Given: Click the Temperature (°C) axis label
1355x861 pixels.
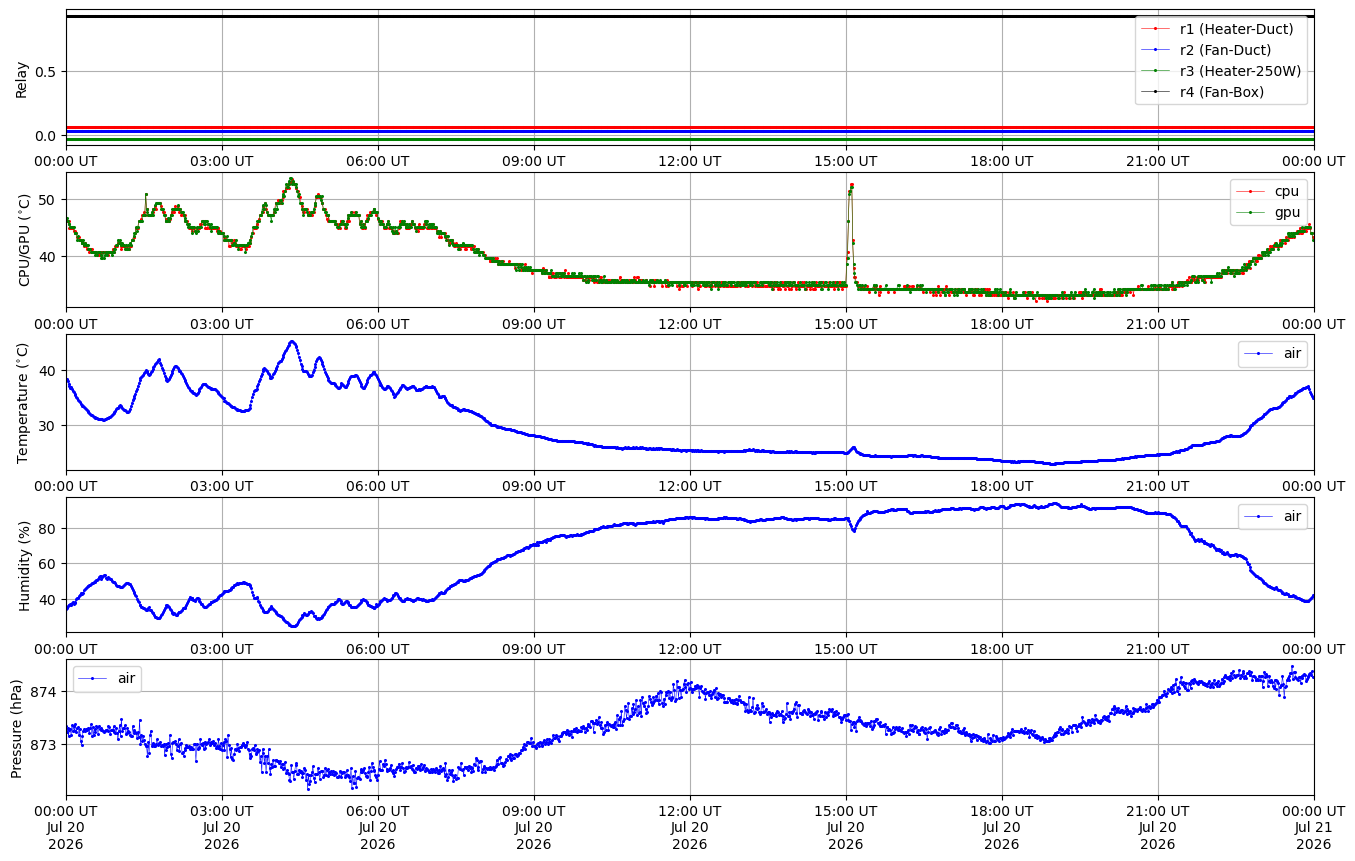Looking at the screenshot, I should coord(24,403).
